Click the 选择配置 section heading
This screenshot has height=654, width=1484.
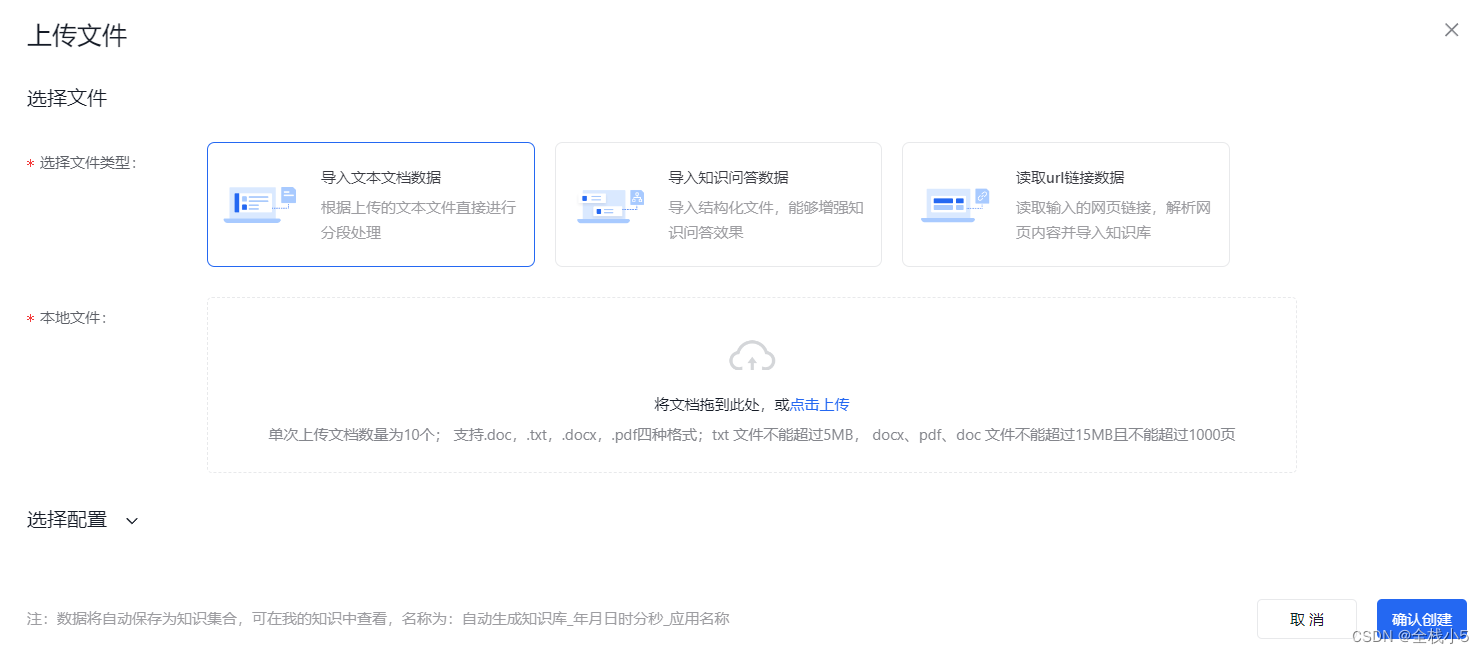pos(67,520)
